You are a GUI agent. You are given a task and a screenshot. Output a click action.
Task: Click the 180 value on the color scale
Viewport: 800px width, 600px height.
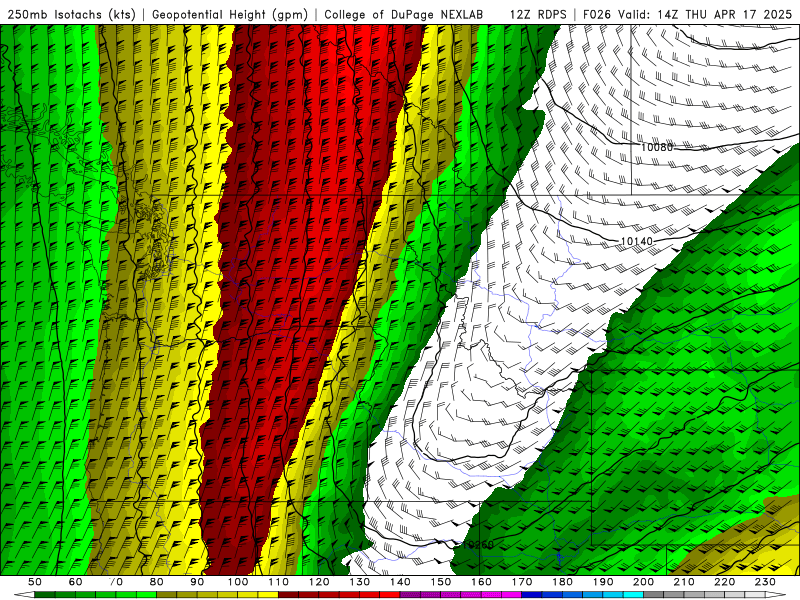click(x=563, y=582)
